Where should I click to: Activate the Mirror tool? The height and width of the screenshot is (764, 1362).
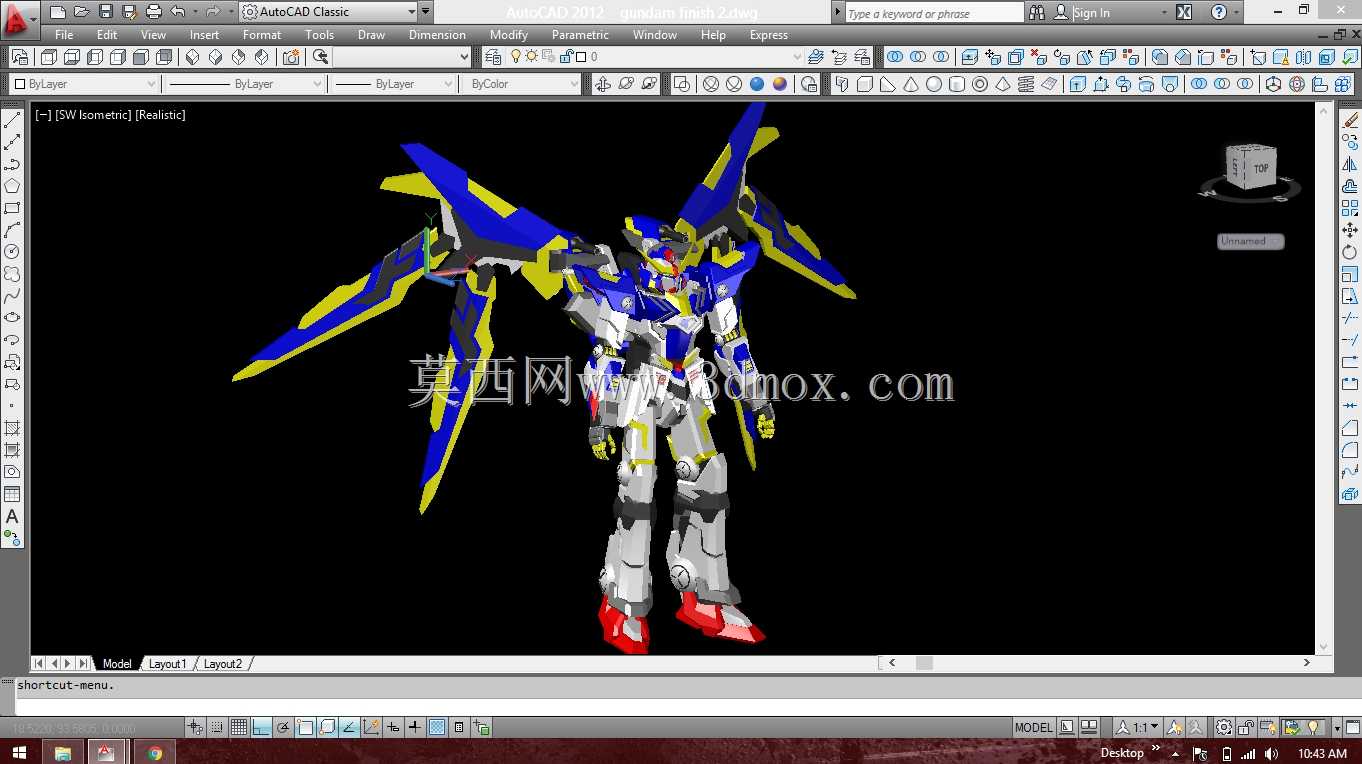1350,164
